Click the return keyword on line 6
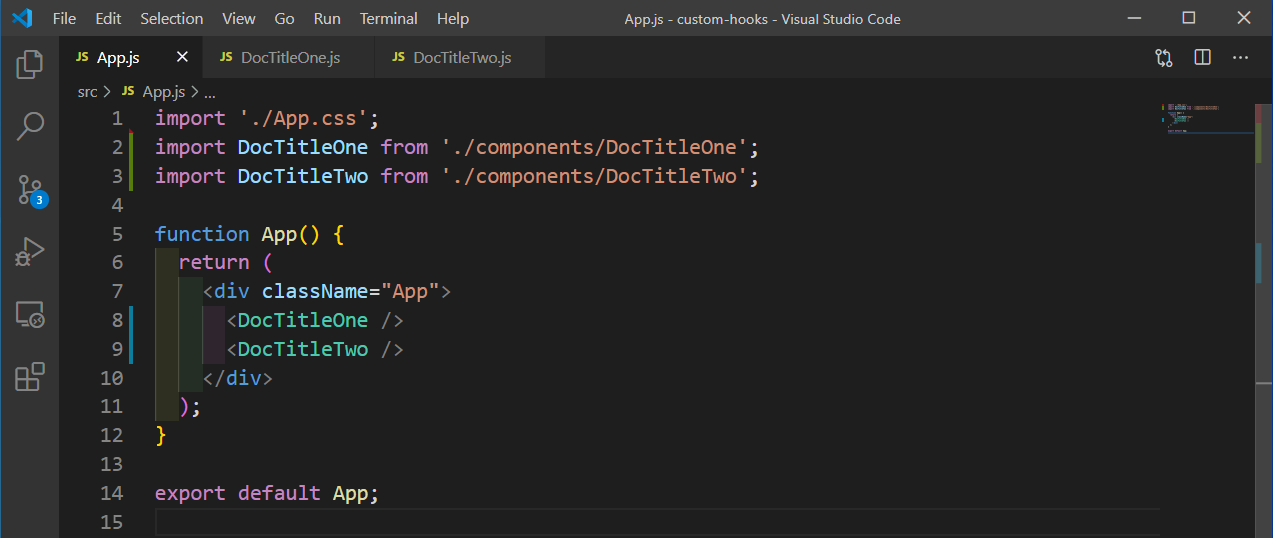The width and height of the screenshot is (1273, 538). tap(214, 262)
